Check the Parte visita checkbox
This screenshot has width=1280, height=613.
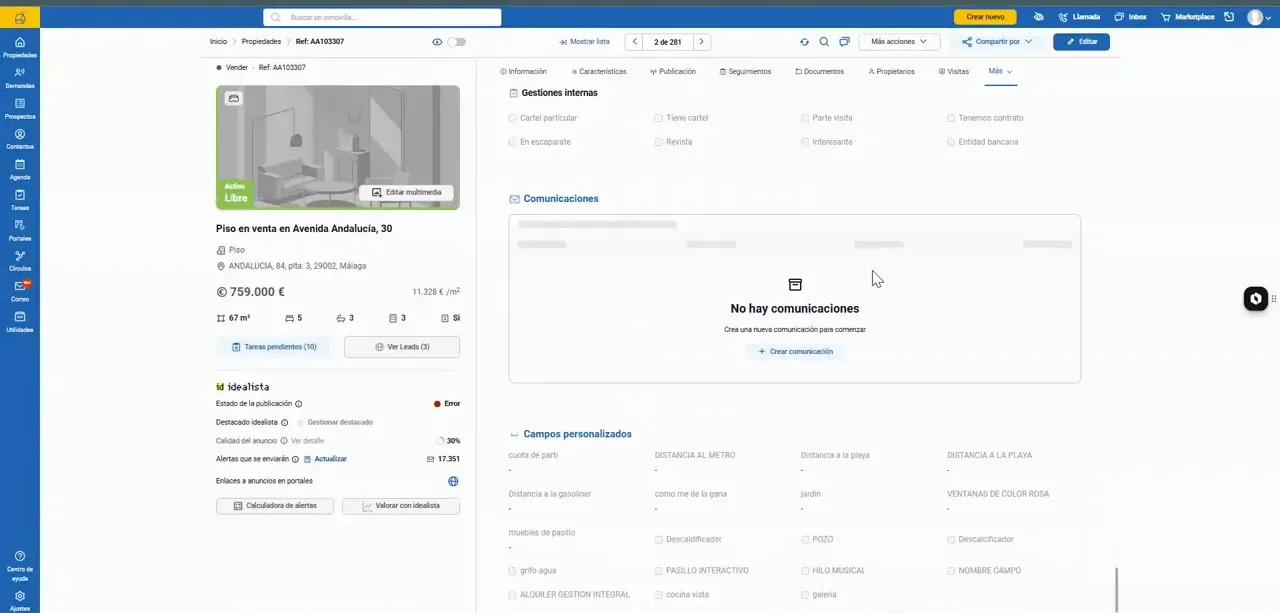pyautogui.click(x=805, y=118)
